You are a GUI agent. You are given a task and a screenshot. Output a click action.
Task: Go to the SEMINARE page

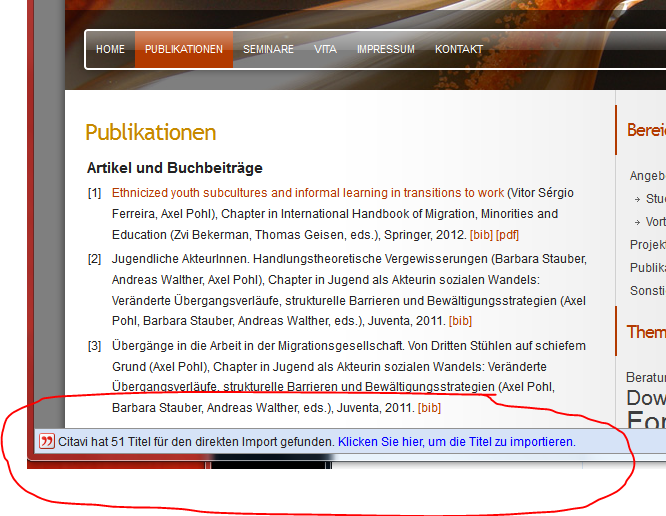coord(268,49)
